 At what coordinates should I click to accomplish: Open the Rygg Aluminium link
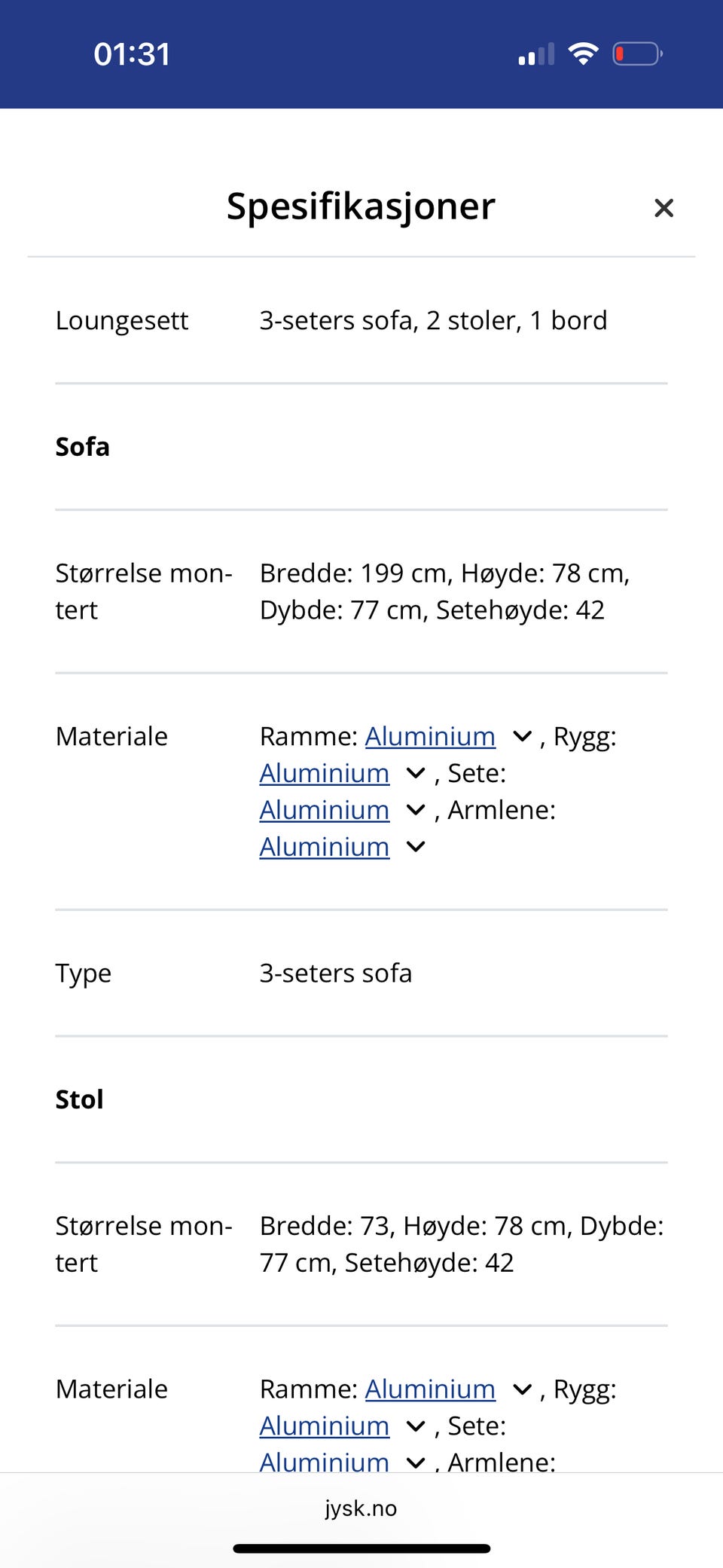click(324, 773)
